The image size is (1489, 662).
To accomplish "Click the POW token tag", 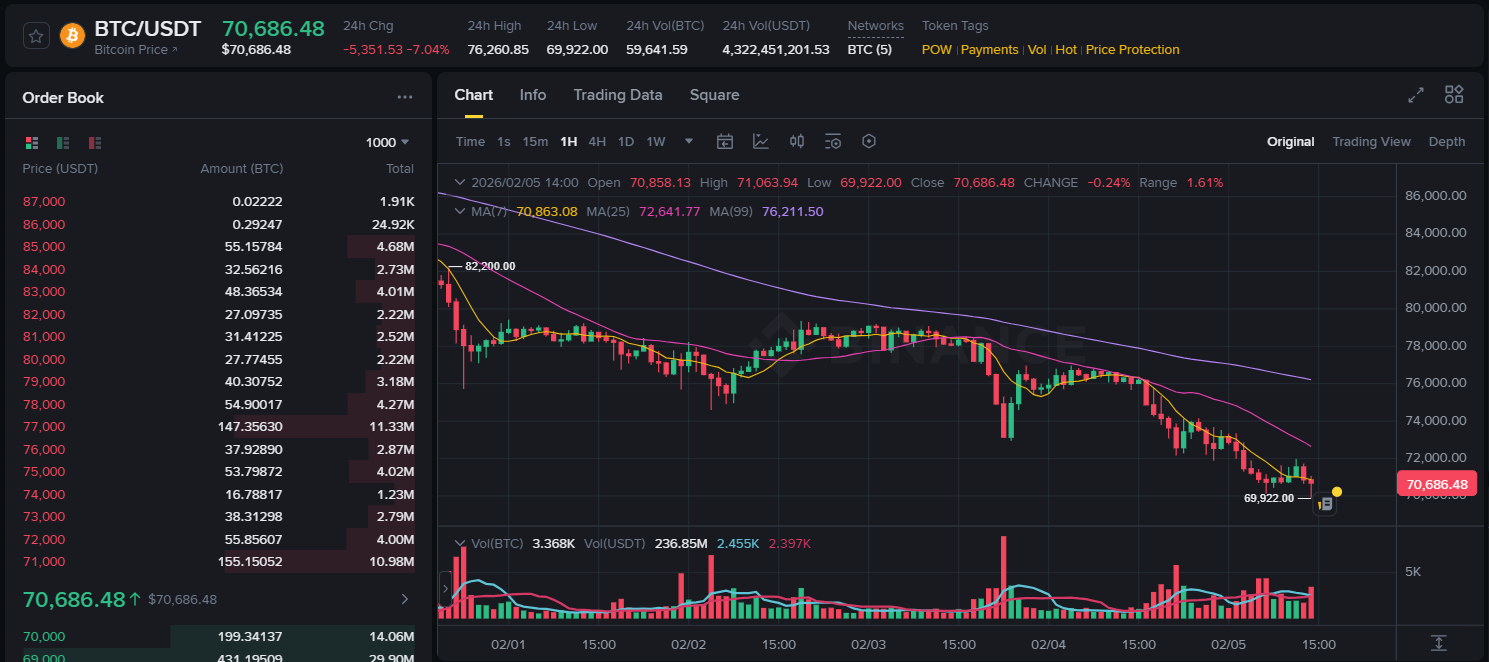I will coord(936,49).
